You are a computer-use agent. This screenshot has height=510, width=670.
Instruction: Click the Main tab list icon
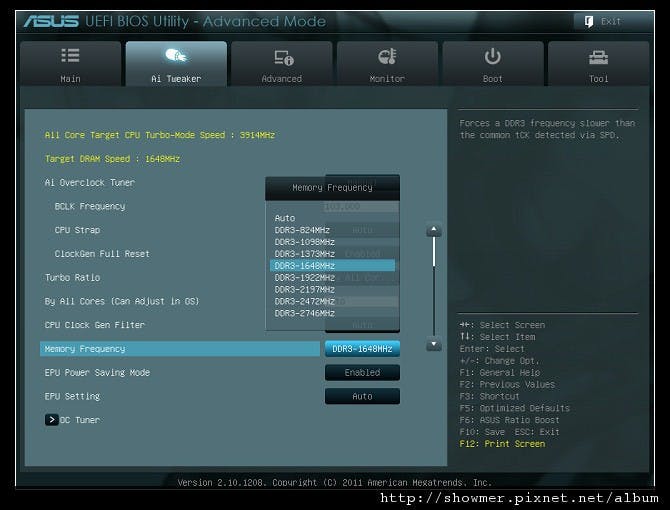tap(71, 56)
